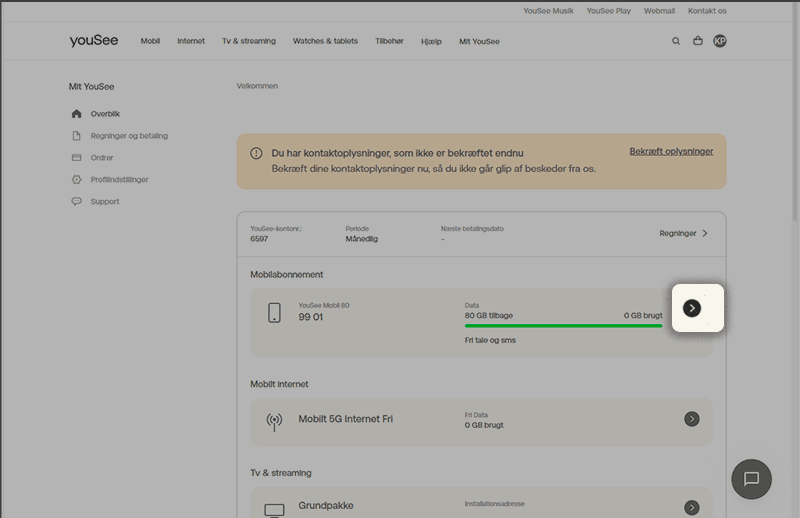The height and width of the screenshot is (518, 800).
Task: Click the KP profile avatar
Action: [x=720, y=41]
